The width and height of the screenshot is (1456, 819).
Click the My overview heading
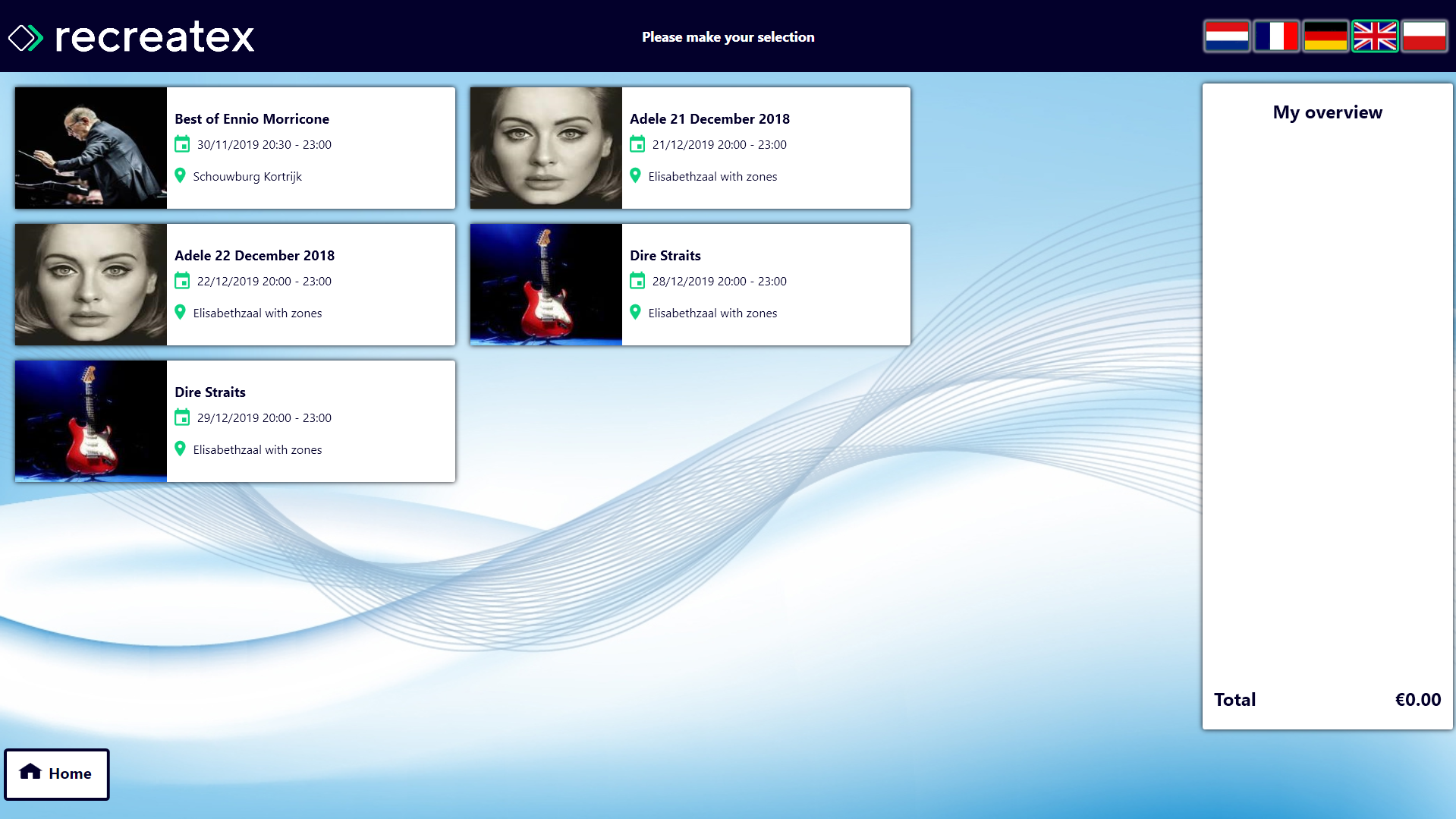coord(1328,112)
